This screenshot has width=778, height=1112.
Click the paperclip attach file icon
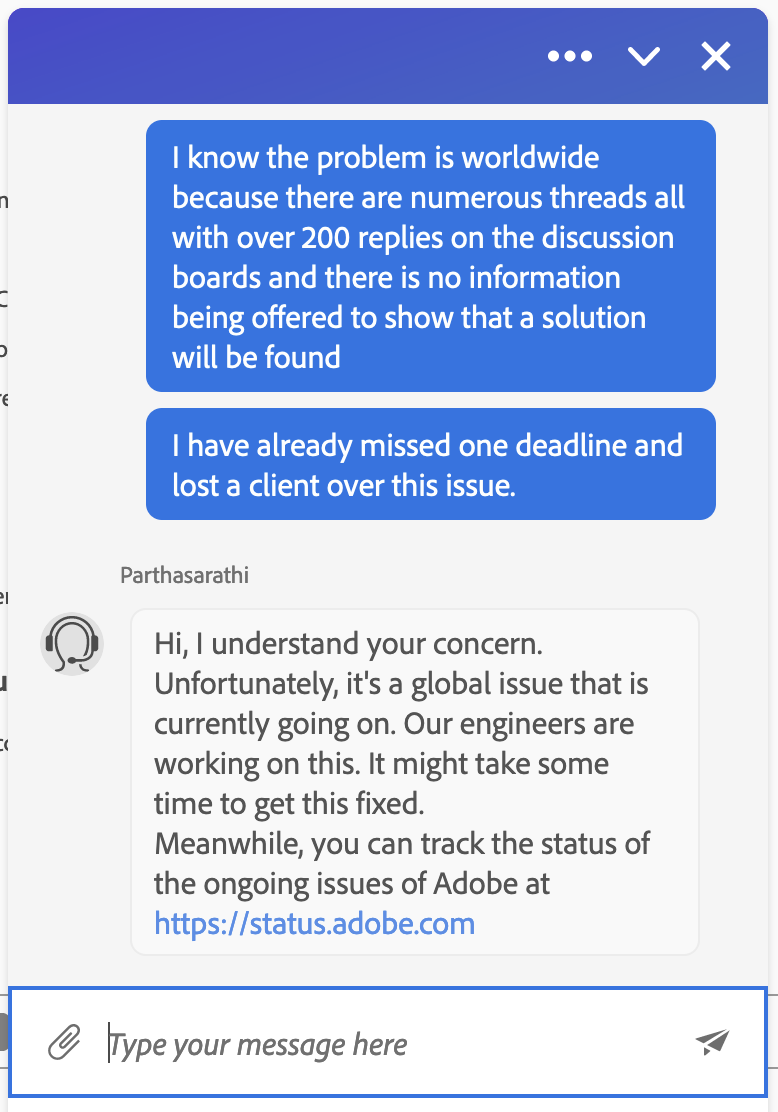pyautogui.click(x=64, y=1043)
